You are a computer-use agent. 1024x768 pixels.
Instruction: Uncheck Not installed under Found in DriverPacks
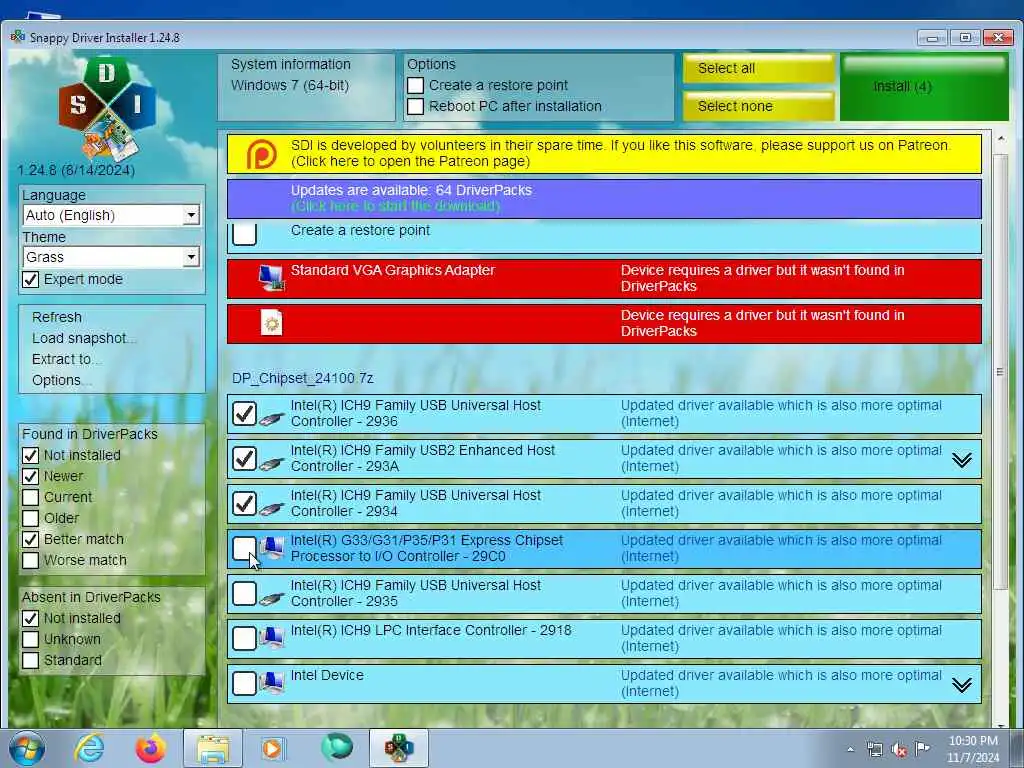pos(31,455)
